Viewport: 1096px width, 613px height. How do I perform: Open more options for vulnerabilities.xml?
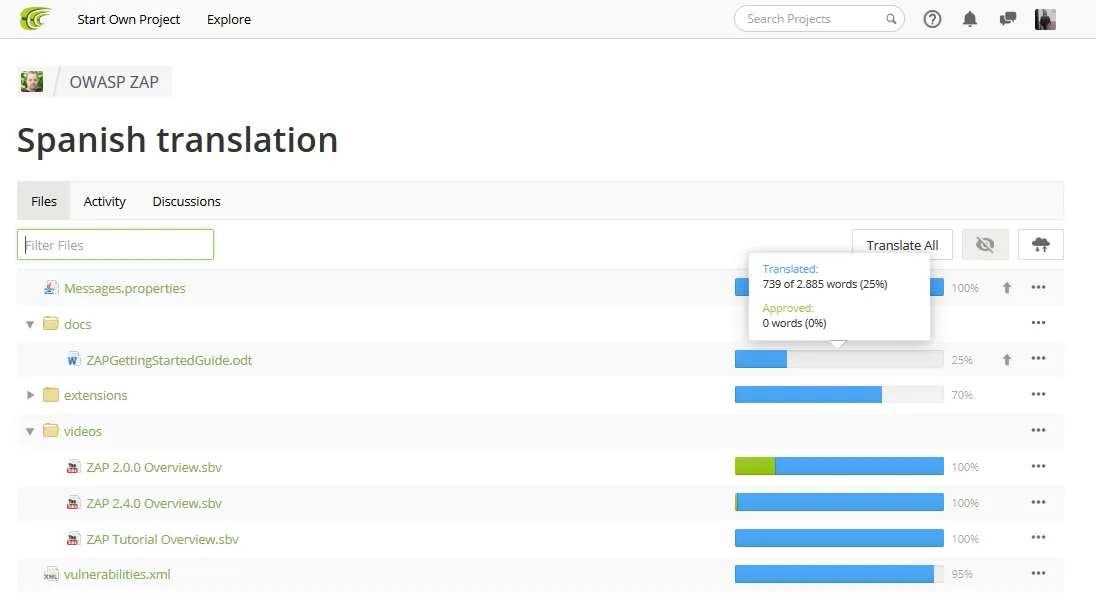point(1038,573)
